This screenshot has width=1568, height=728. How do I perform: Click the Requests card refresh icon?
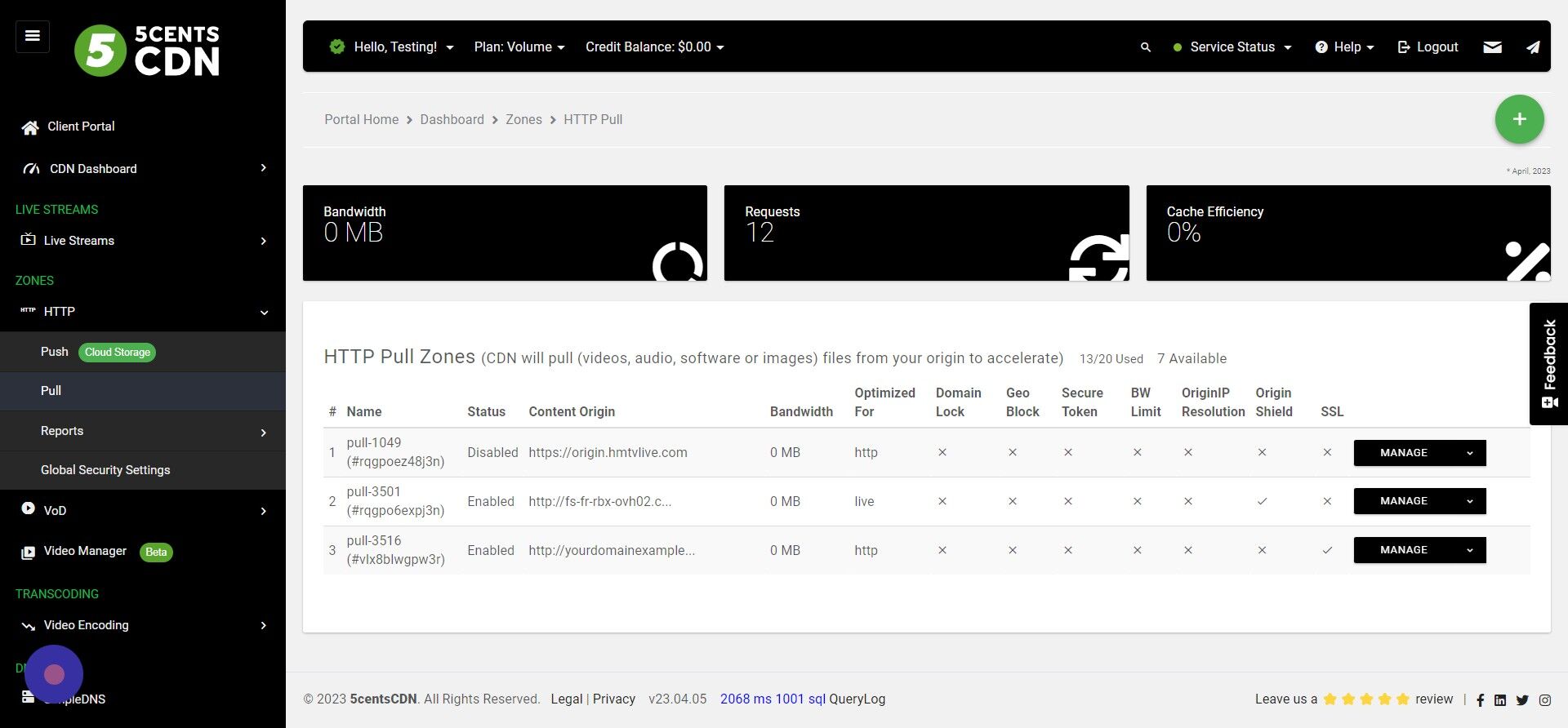click(1099, 258)
